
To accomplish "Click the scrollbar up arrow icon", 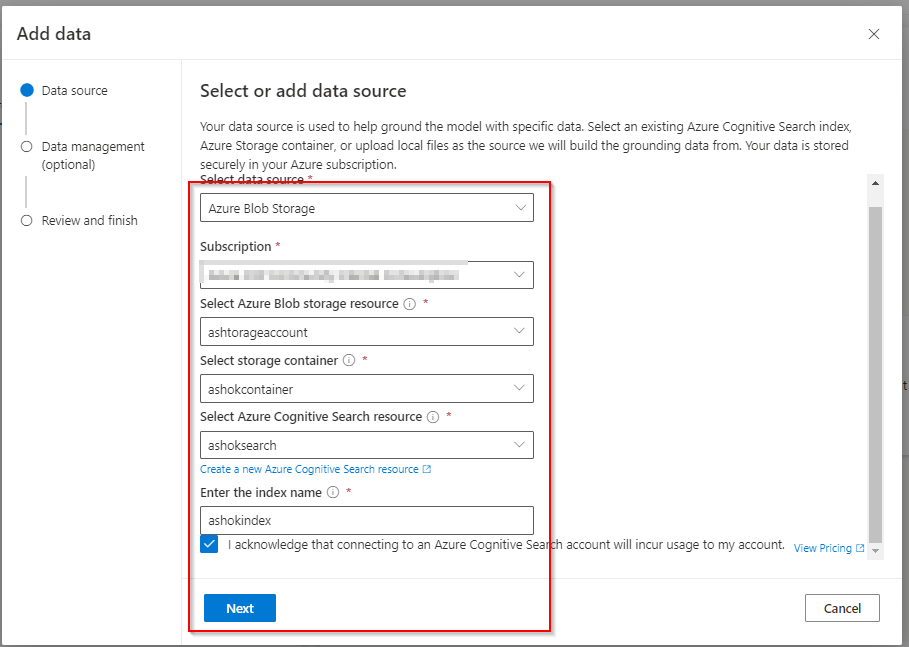I will point(877,182).
